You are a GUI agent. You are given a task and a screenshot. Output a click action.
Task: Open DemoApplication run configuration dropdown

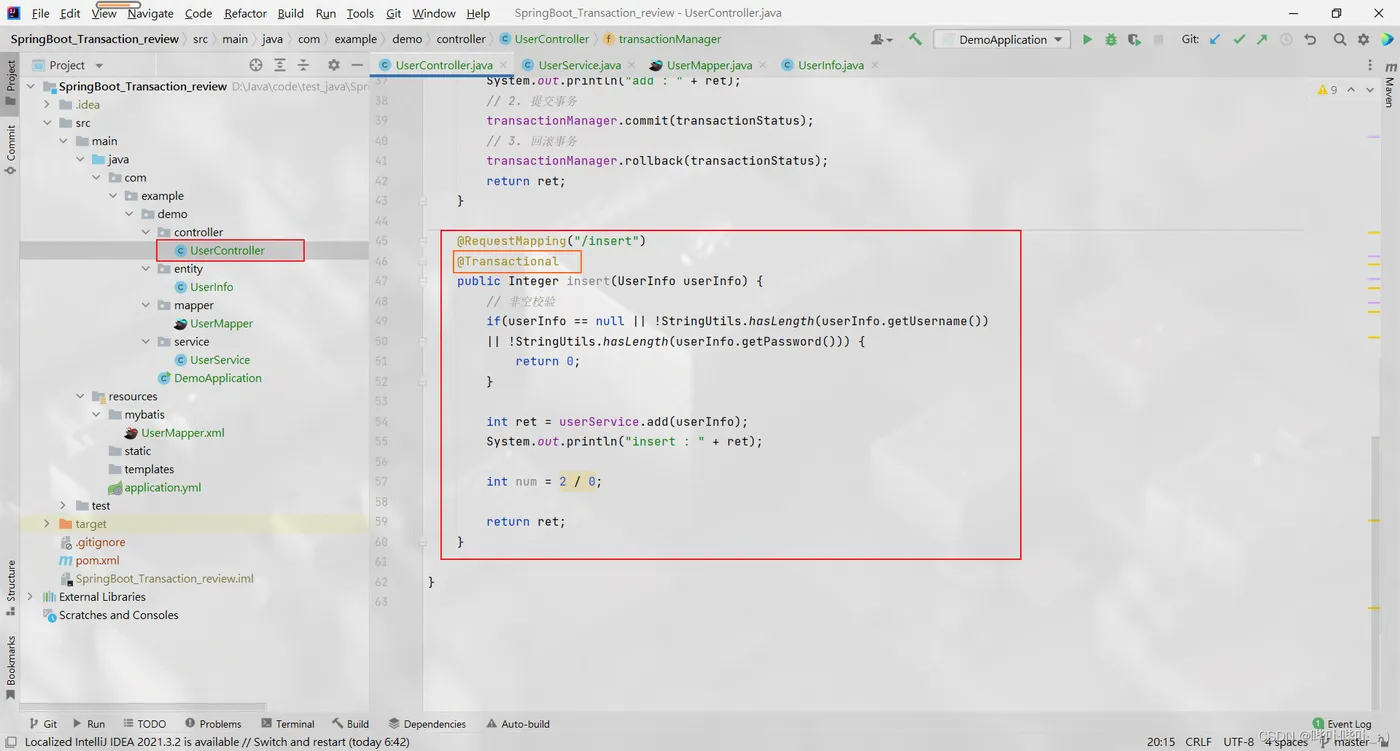click(1003, 40)
